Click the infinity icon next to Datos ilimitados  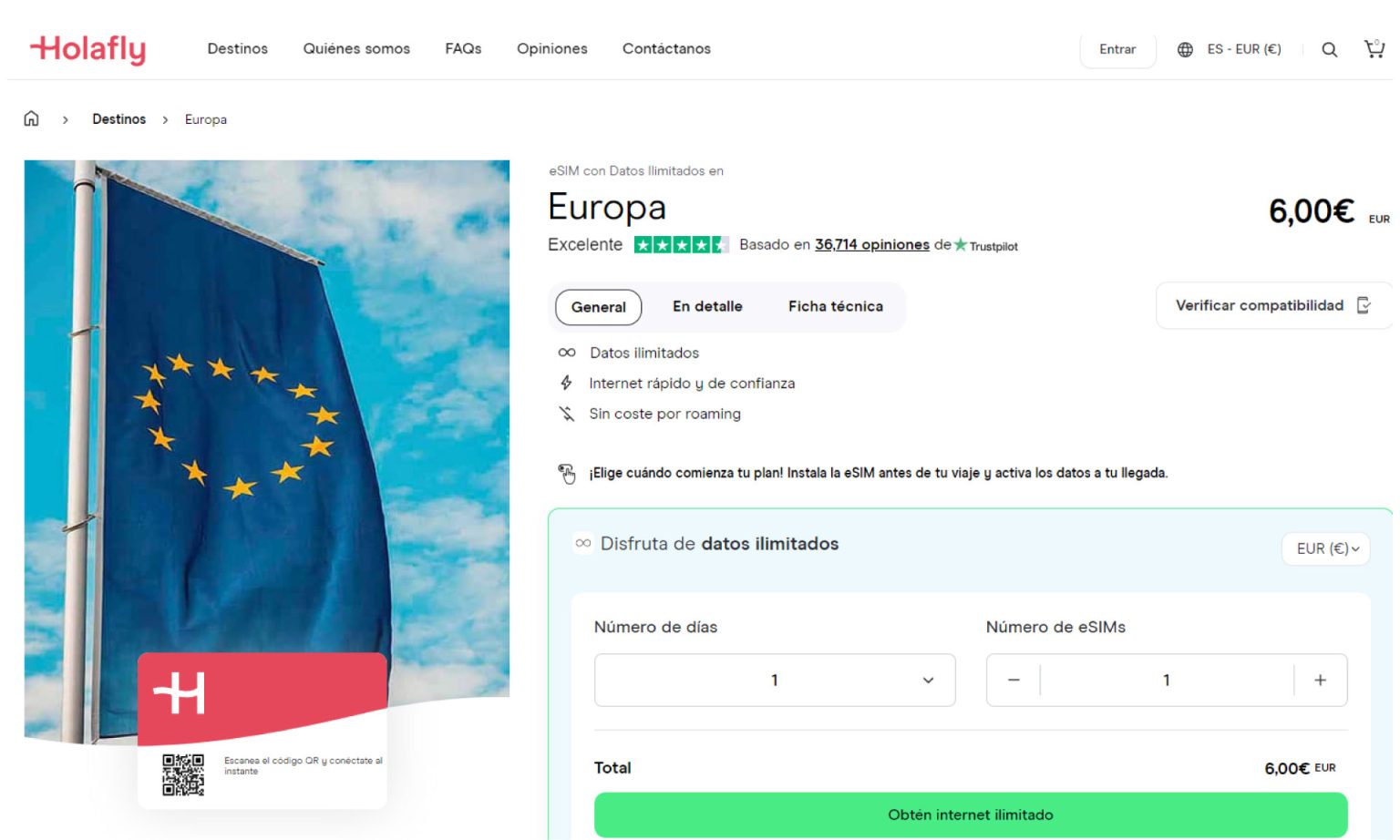coord(567,353)
